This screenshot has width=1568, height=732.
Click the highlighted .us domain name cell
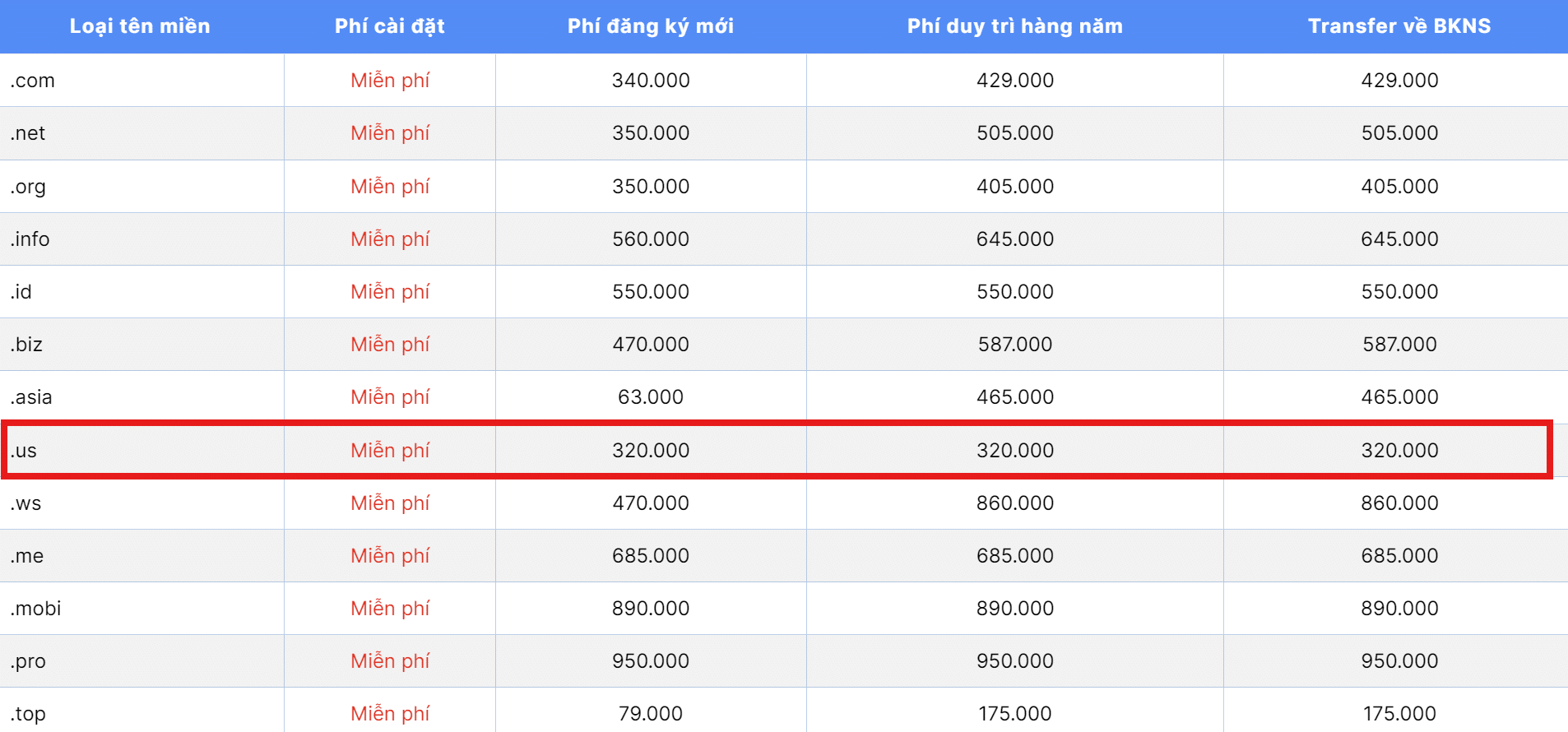(24, 451)
